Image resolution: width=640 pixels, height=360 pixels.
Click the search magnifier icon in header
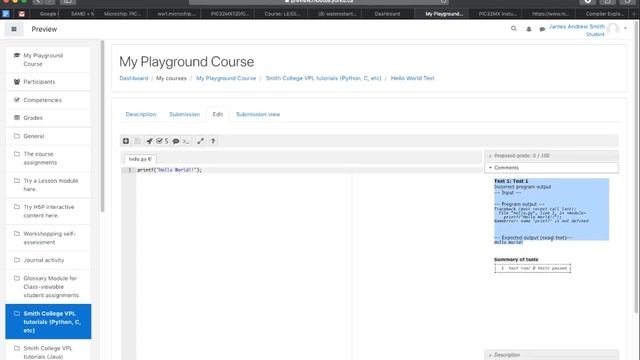[513, 29]
